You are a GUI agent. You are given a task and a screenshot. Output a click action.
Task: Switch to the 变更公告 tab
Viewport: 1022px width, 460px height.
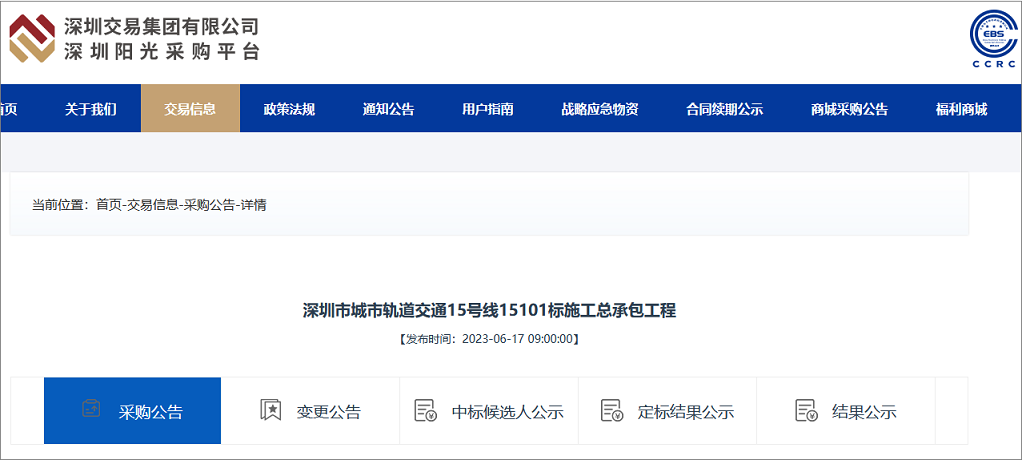[328, 411]
